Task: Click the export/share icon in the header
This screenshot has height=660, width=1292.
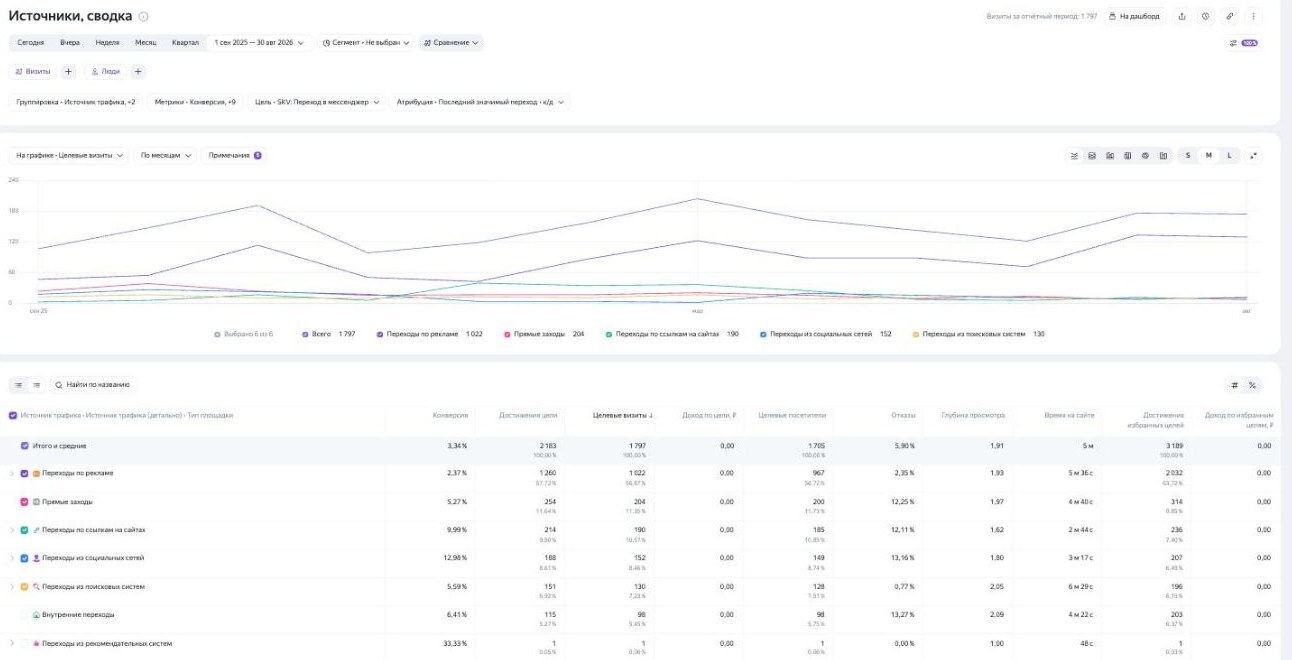Action: [1182, 16]
